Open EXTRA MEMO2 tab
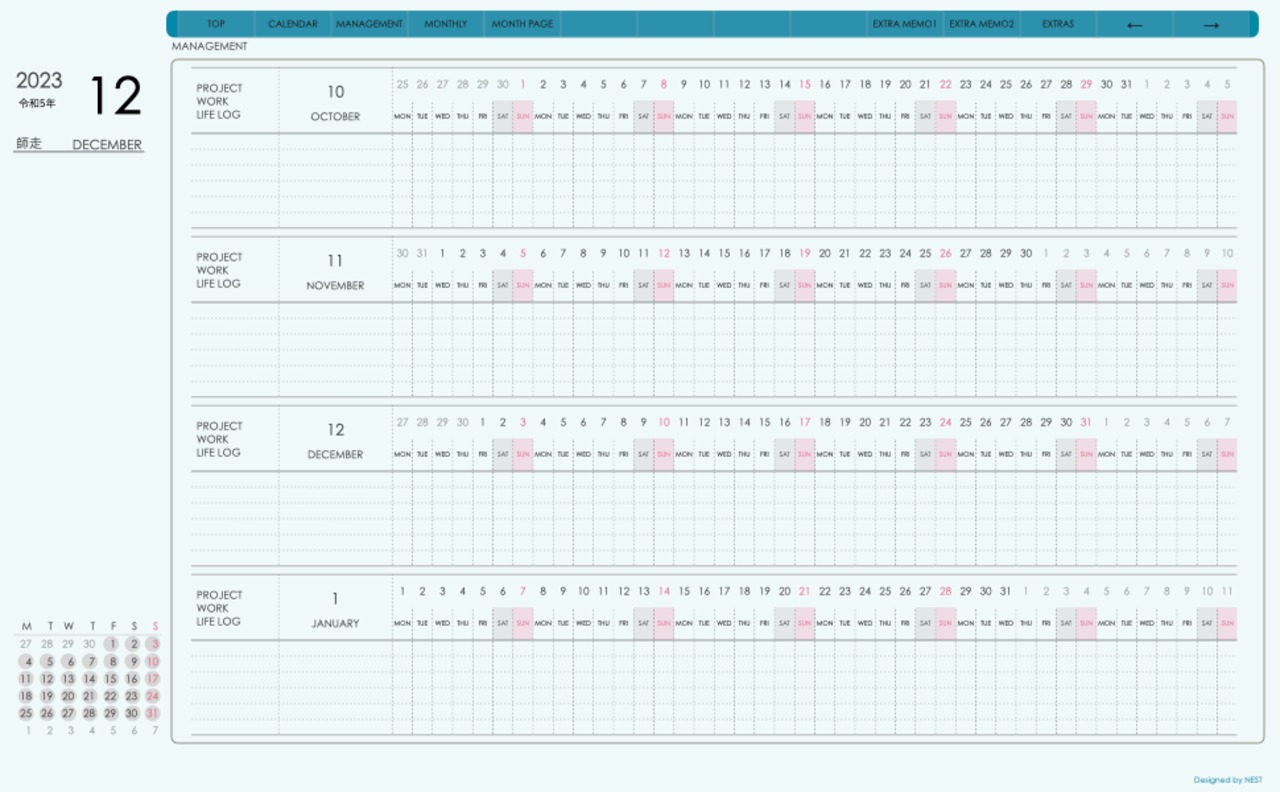The height and width of the screenshot is (792, 1280). 981,24
